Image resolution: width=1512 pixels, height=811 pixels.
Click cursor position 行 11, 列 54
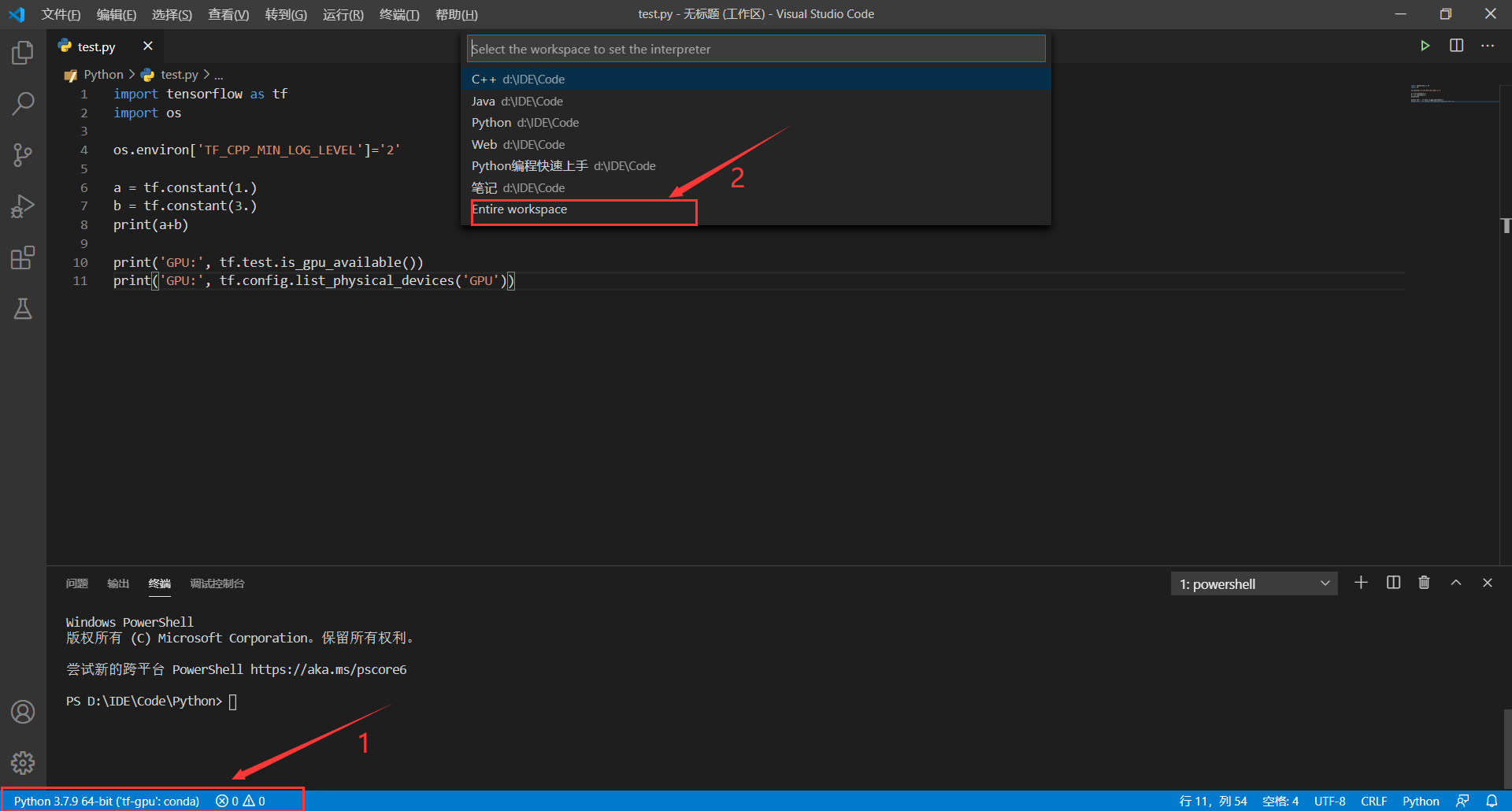[x=1213, y=801]
